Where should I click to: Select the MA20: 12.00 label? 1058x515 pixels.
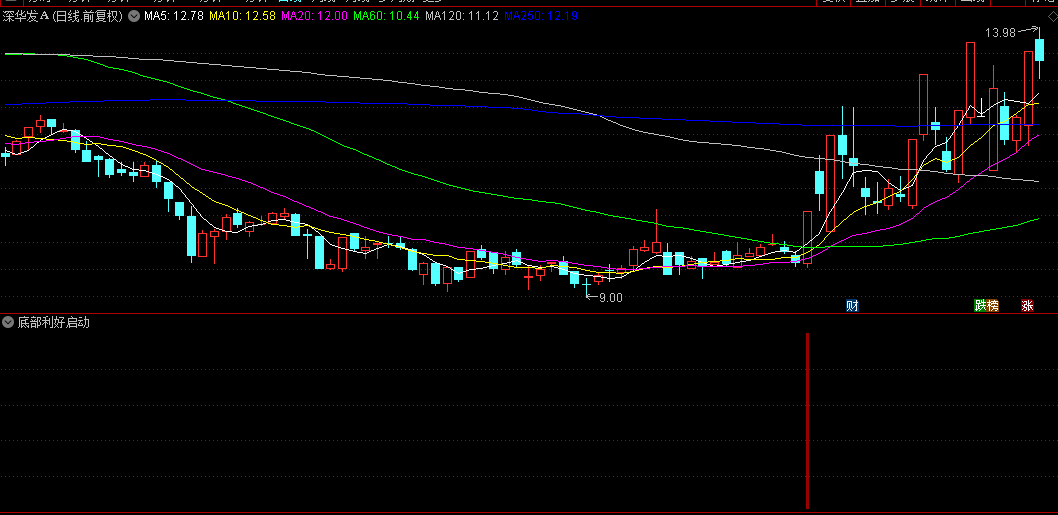click(x=314, y=16)
